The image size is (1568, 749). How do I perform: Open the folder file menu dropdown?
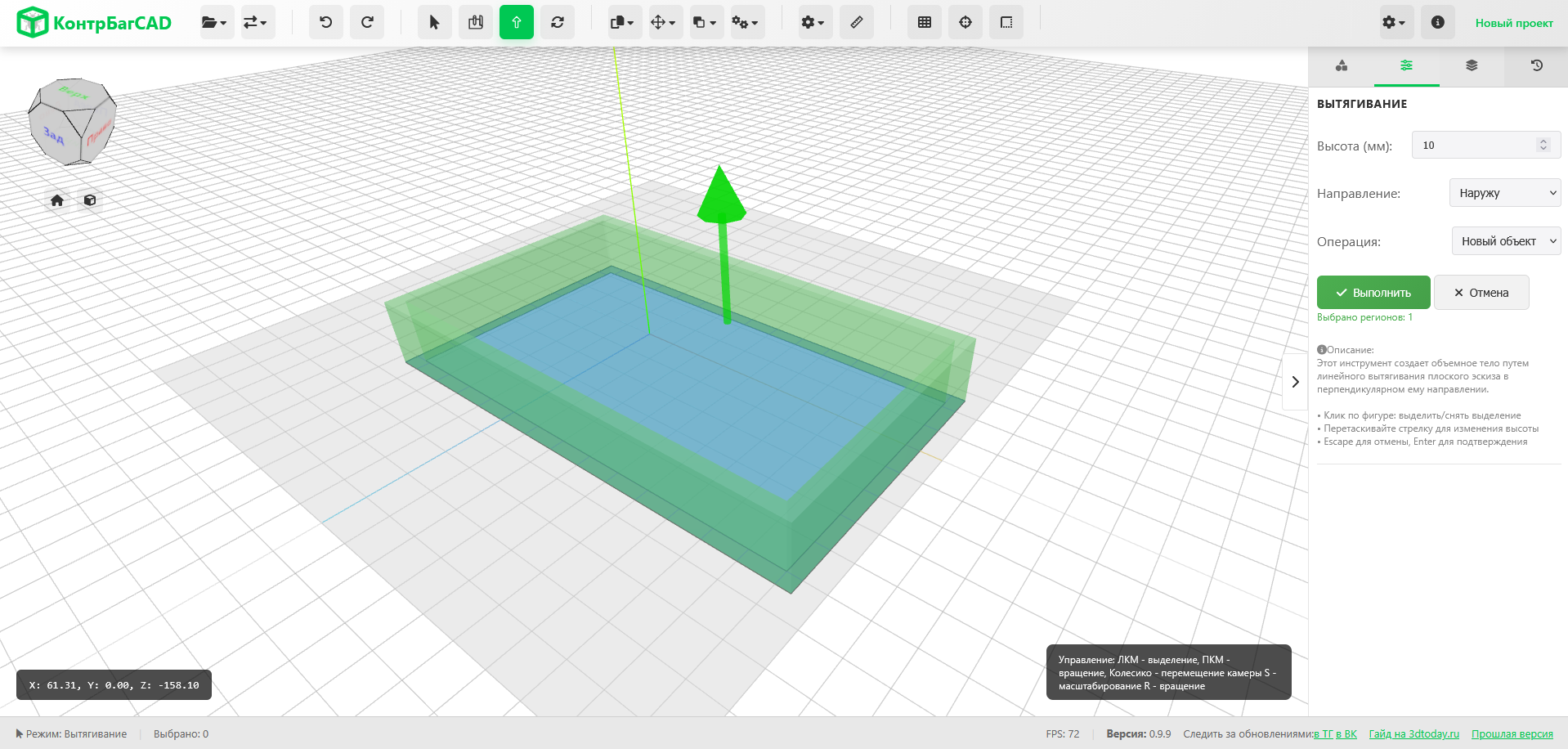click(x=215, y=22)
